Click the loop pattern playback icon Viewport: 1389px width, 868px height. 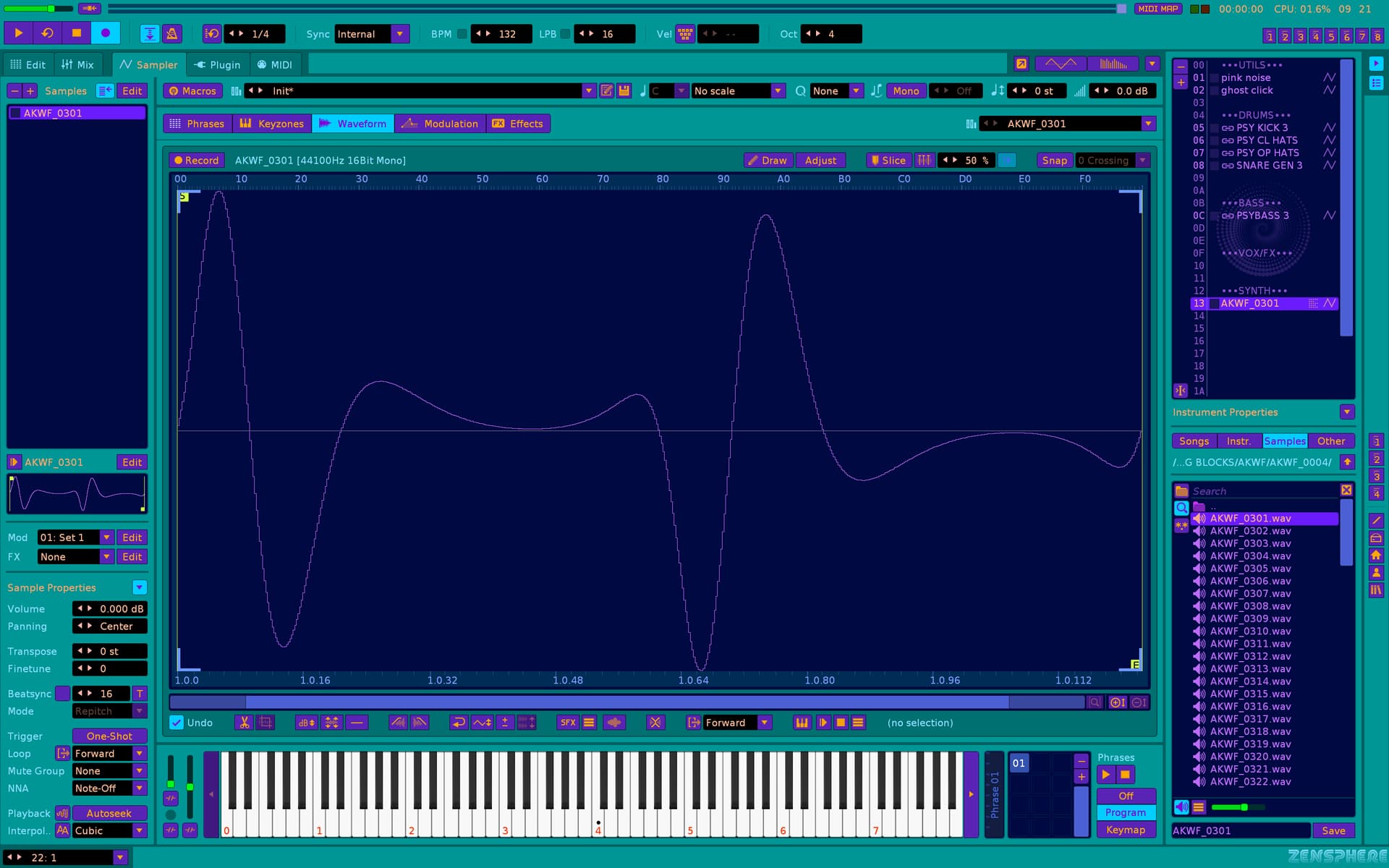47,33
